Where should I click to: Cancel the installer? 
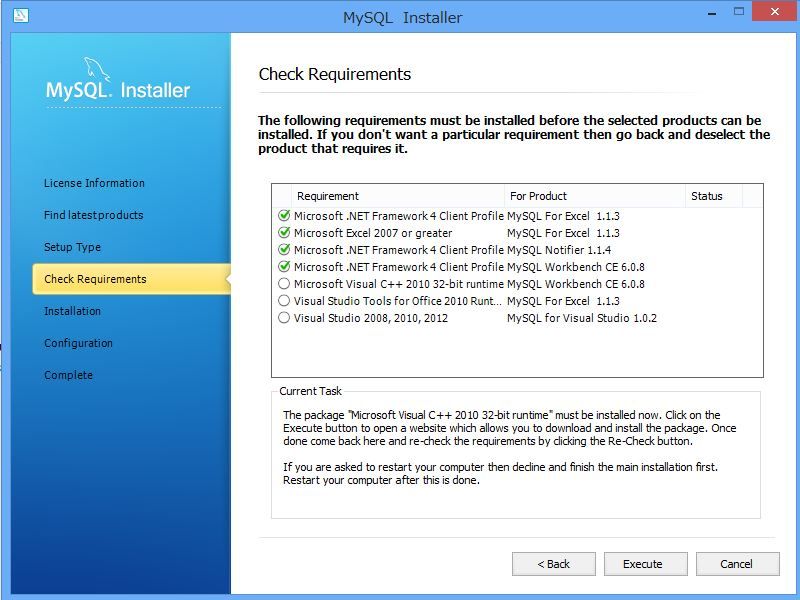pyautogui.click(x=737, y=564)
